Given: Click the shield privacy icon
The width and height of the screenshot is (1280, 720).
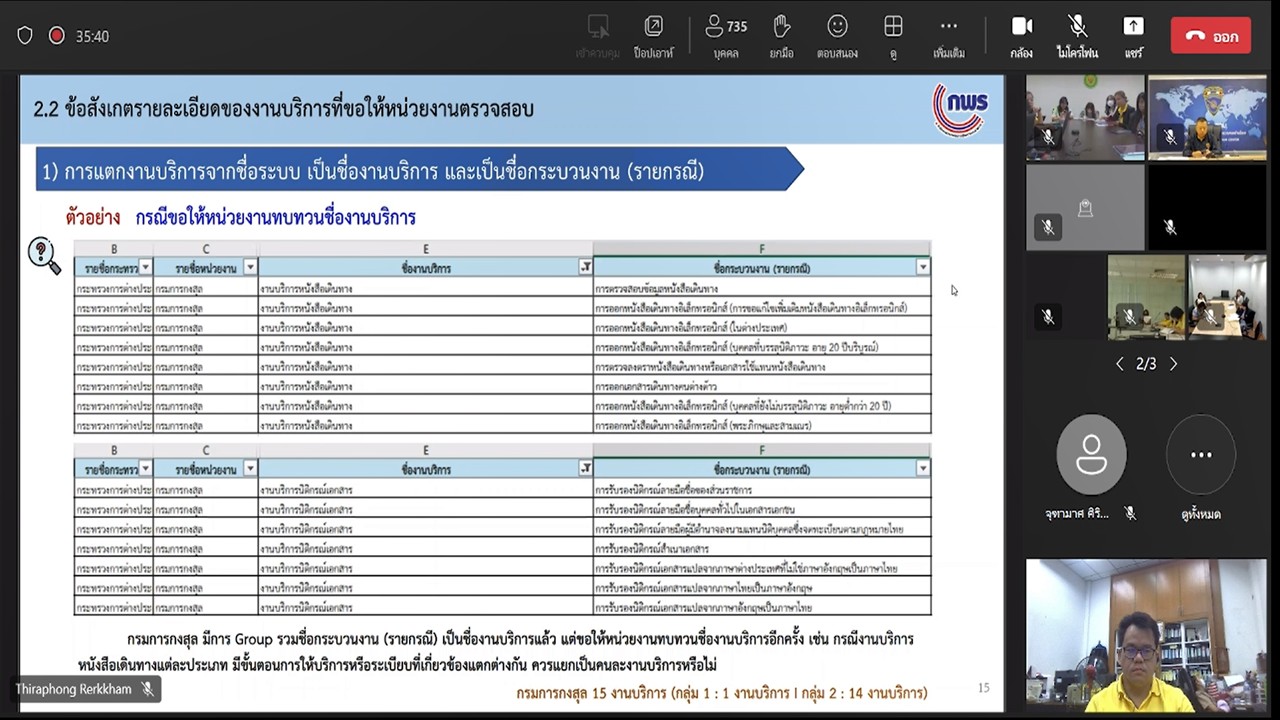Looking at the screenshot, I should [x=25, y=36].
